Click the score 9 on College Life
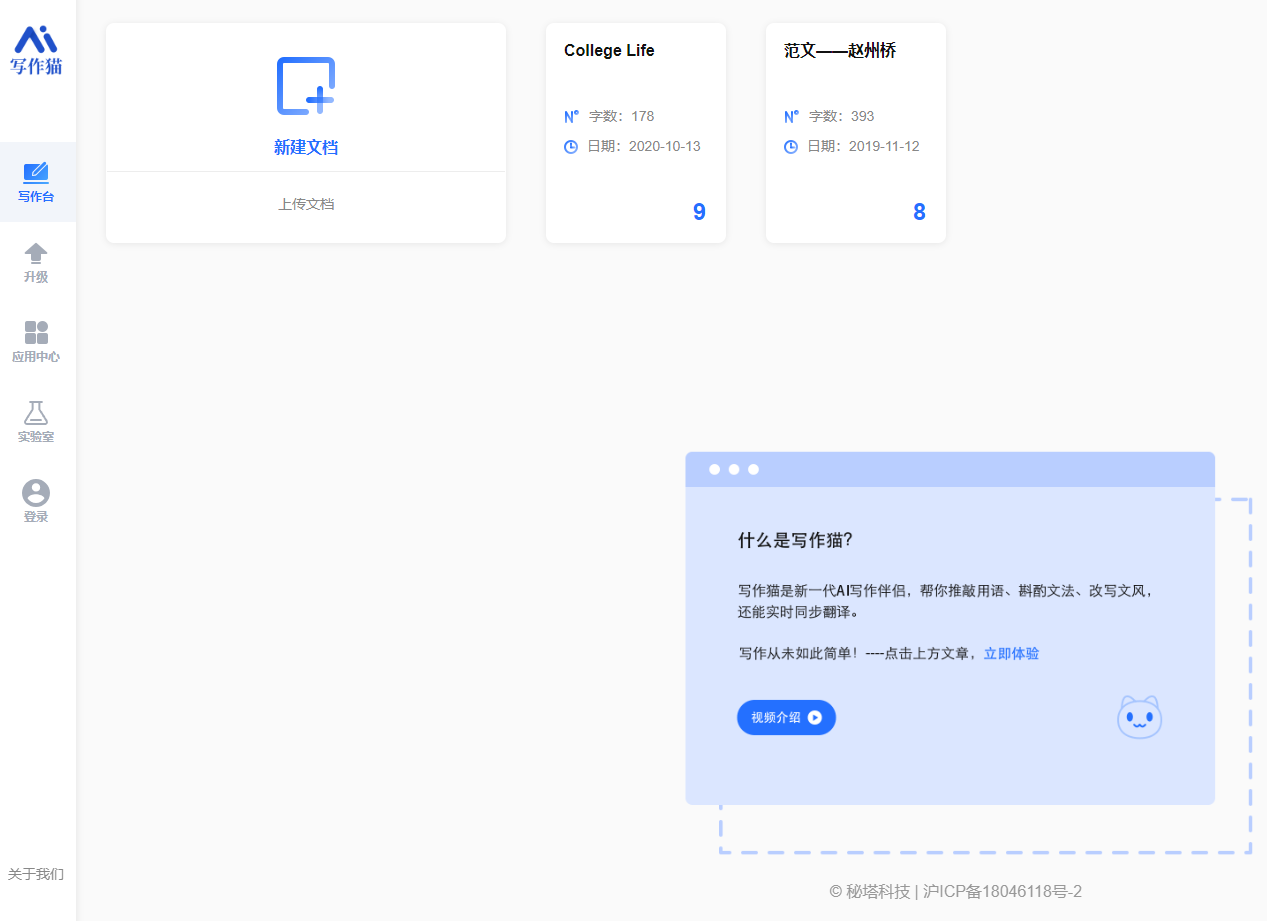Viewport: 1267px width, 921px height. [x=698, y=211]
